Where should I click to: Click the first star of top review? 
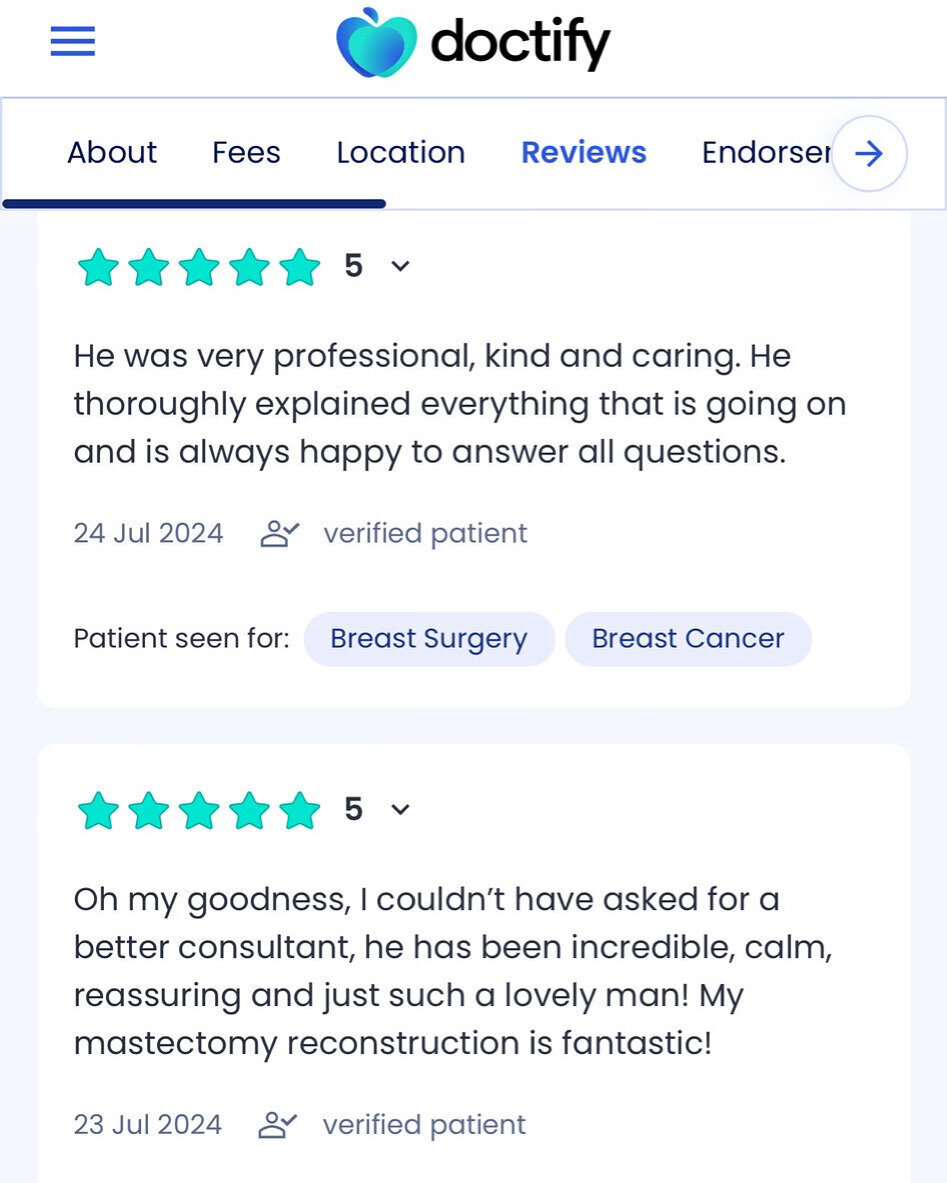coord(98,267)
